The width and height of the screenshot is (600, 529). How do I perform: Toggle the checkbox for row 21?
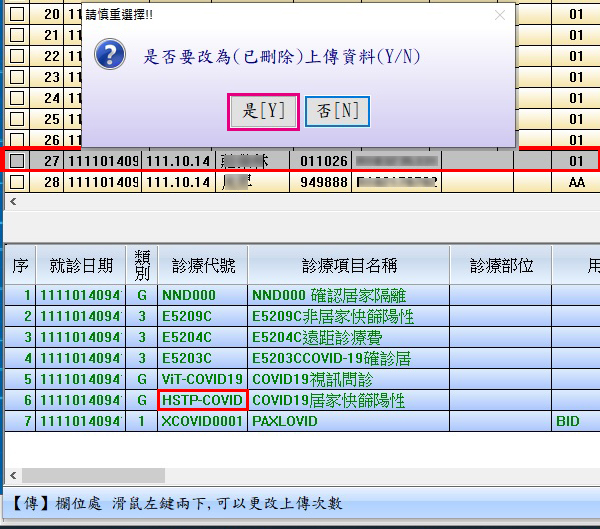tap(17, 35)
